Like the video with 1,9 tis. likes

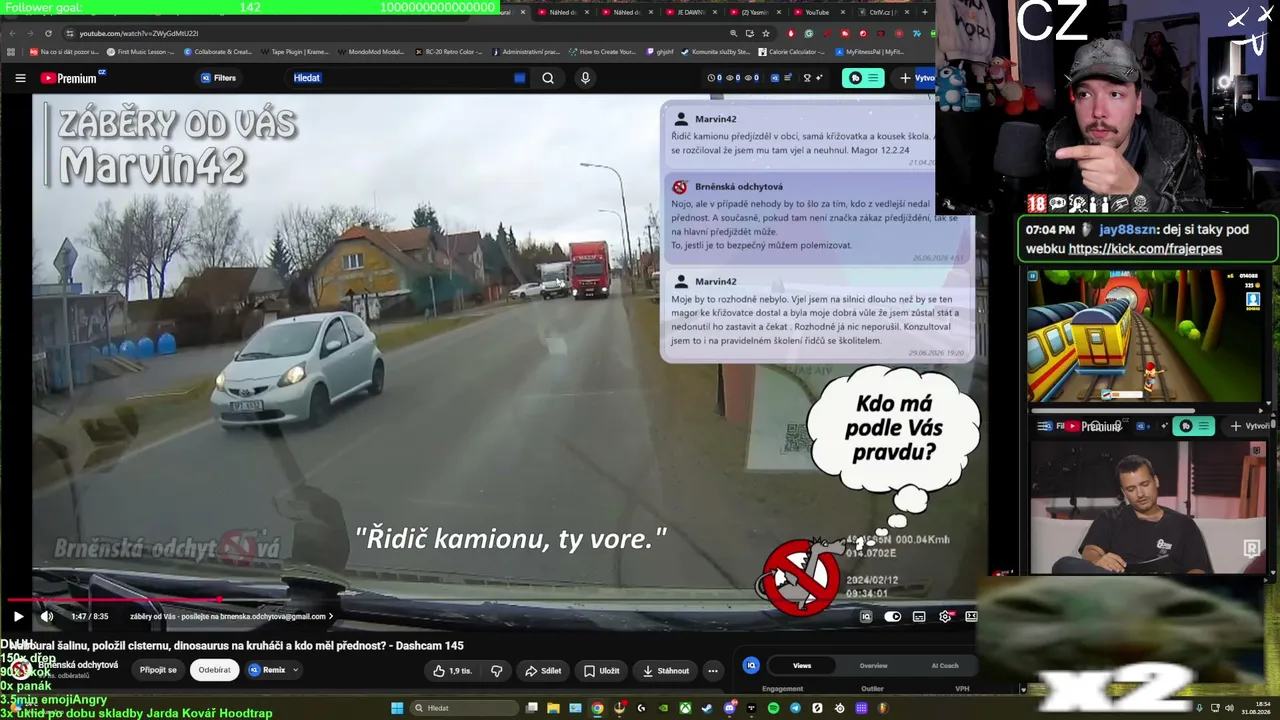(453, 671)
